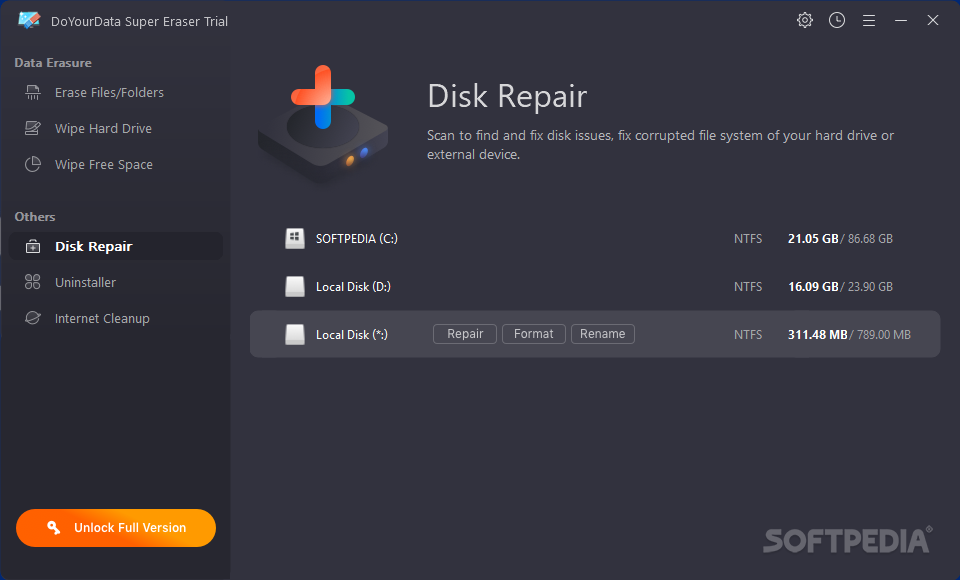
Task: Click the Wipe Hard Drive icon
Action: click(x=32, y=128)
